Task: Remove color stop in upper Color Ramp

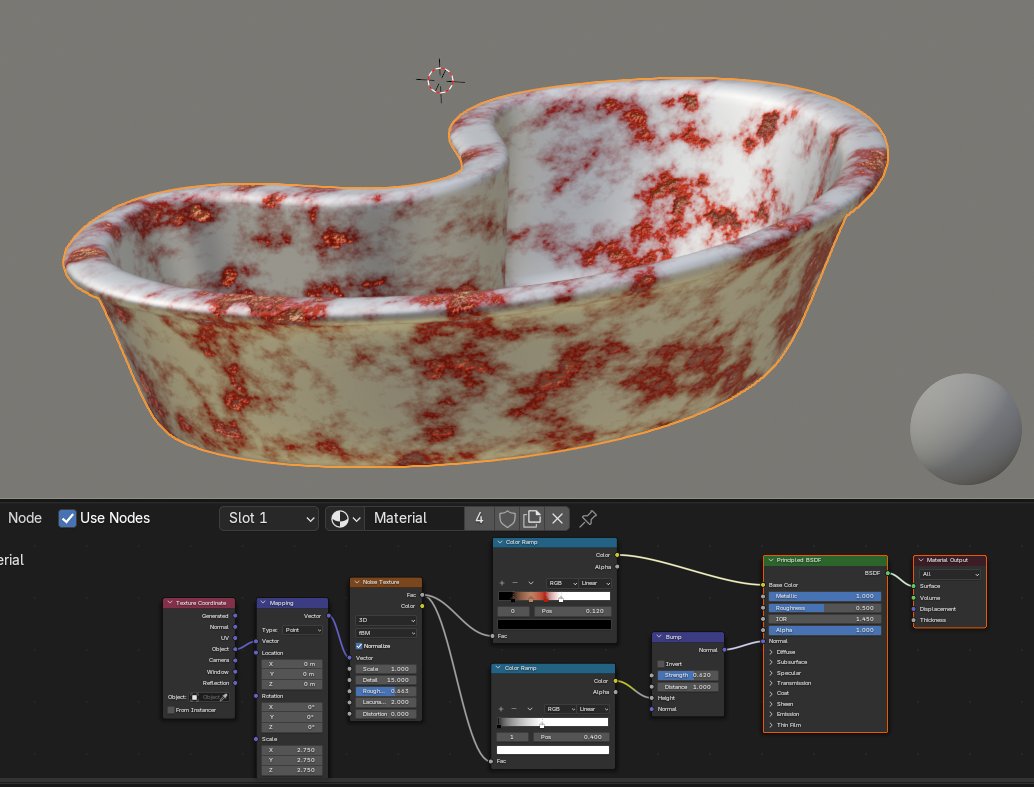Action: tap(515, 583)
